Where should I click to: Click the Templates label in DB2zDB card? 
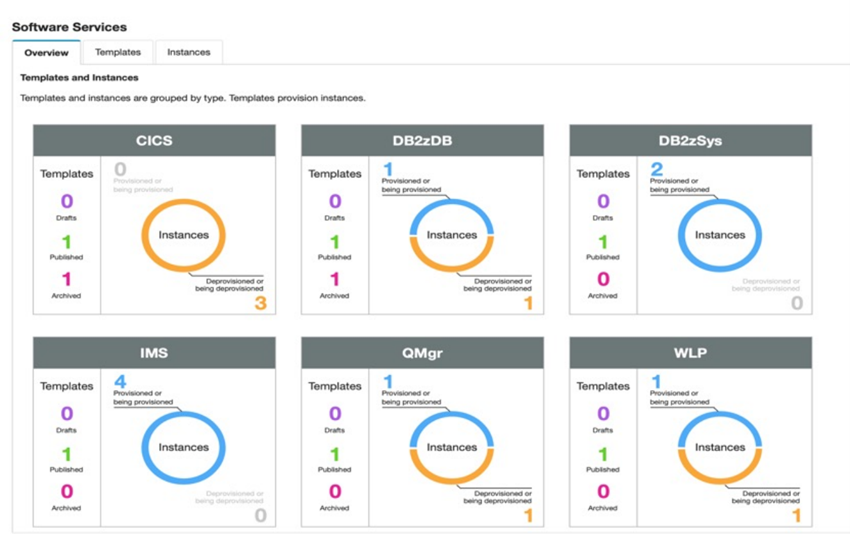pos(335,173)
